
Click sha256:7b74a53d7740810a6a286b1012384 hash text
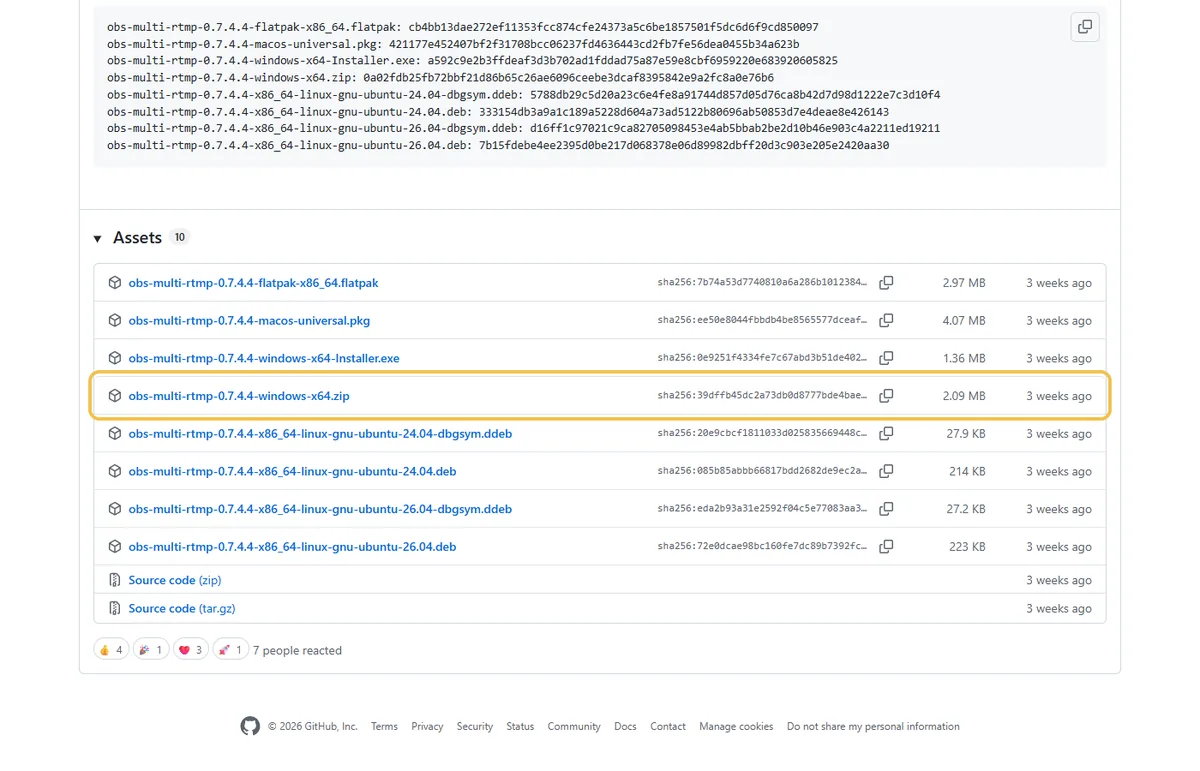coord(762,283)
